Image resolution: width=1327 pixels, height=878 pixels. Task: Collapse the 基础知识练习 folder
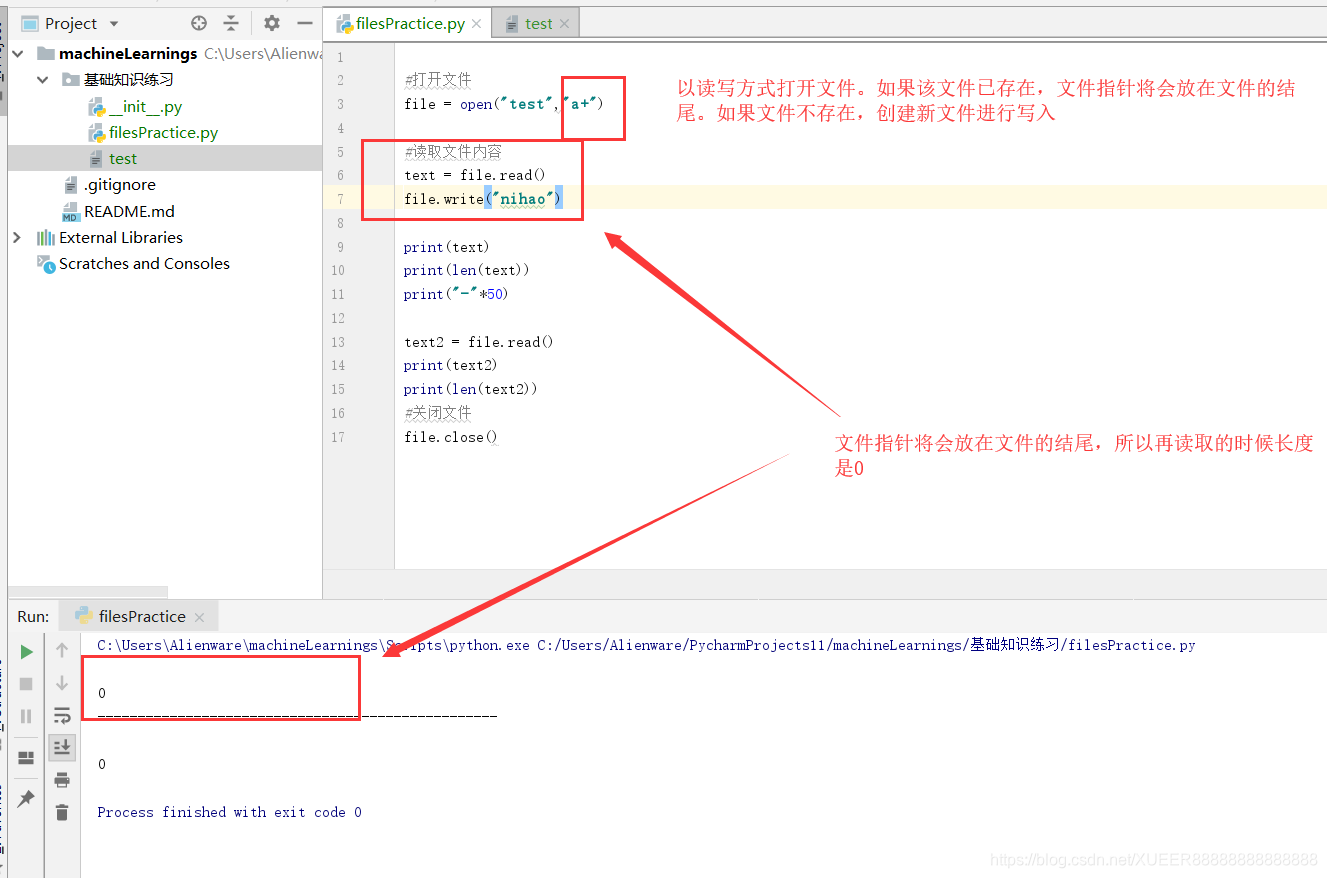[x=43, y=80]
